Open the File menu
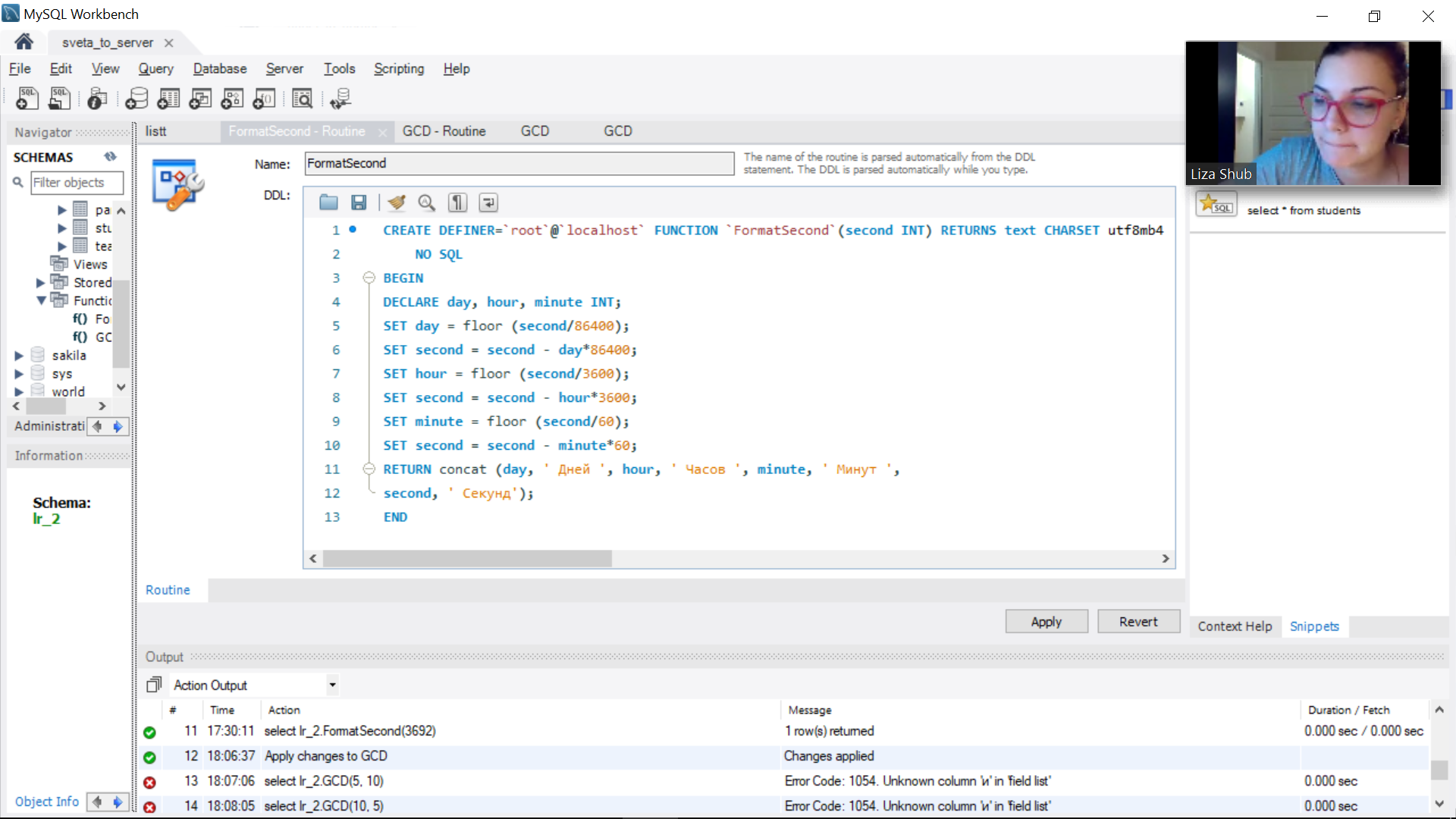 pos(20,69)
